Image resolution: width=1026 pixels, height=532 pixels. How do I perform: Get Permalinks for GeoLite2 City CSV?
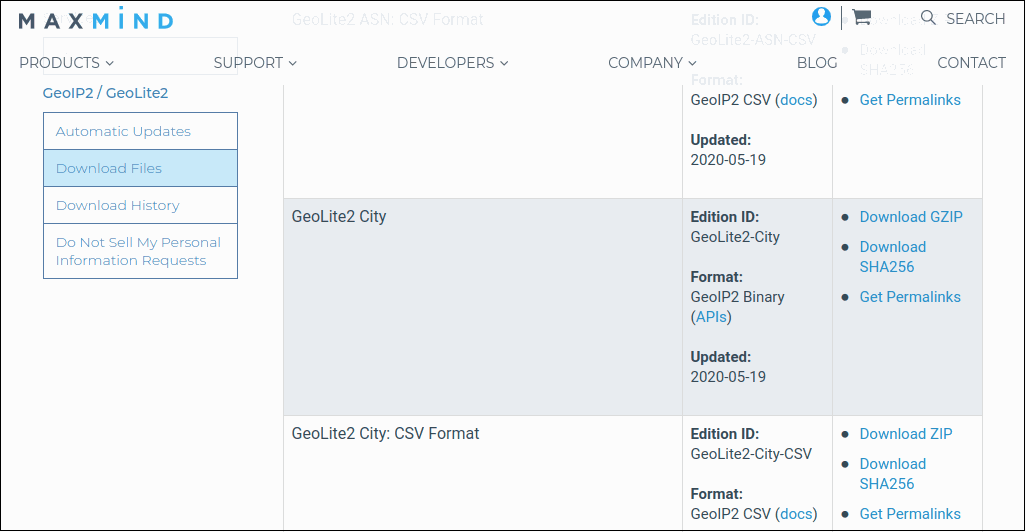(910, 514)
